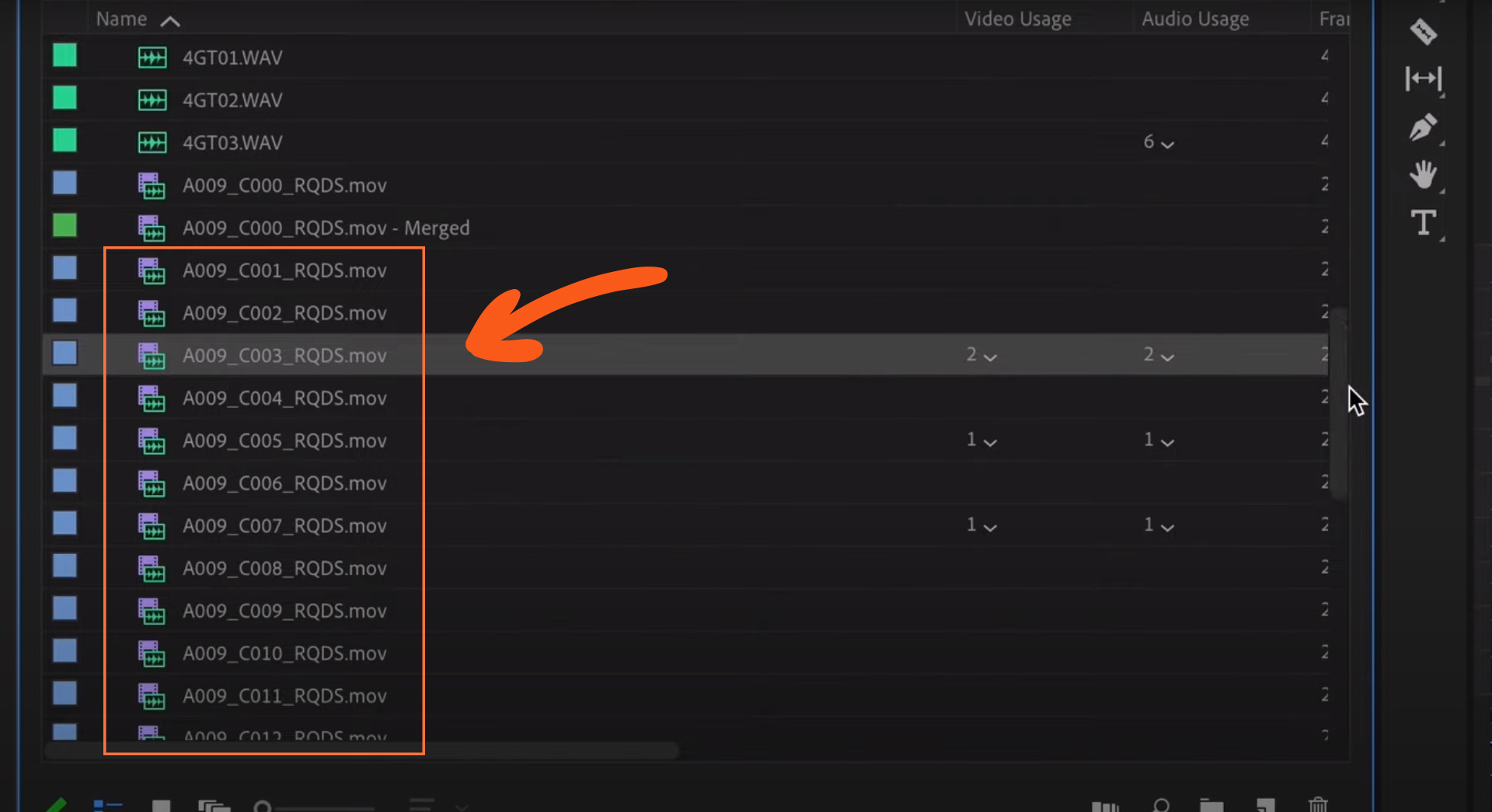Click the movie icon of A009_C001_RQDS.mov
This screenshot has width=1492, height=812.
point(152,271)
